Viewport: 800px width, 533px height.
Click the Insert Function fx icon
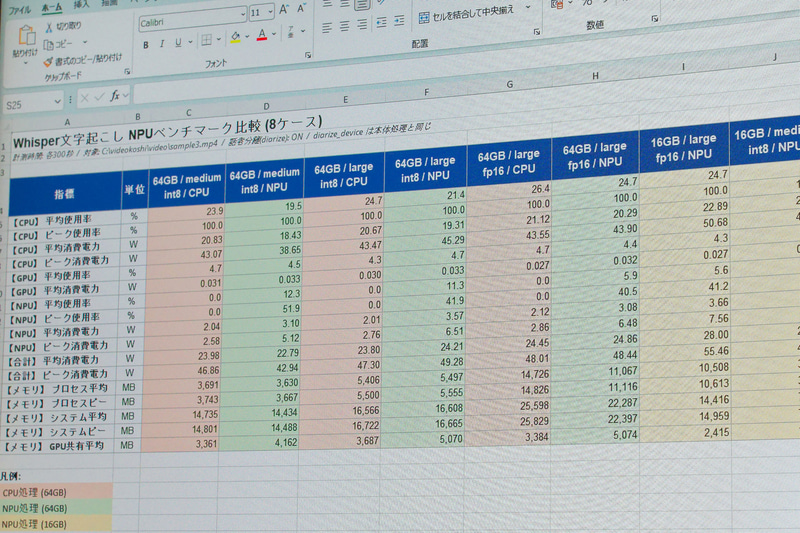(x=115, y=95)
